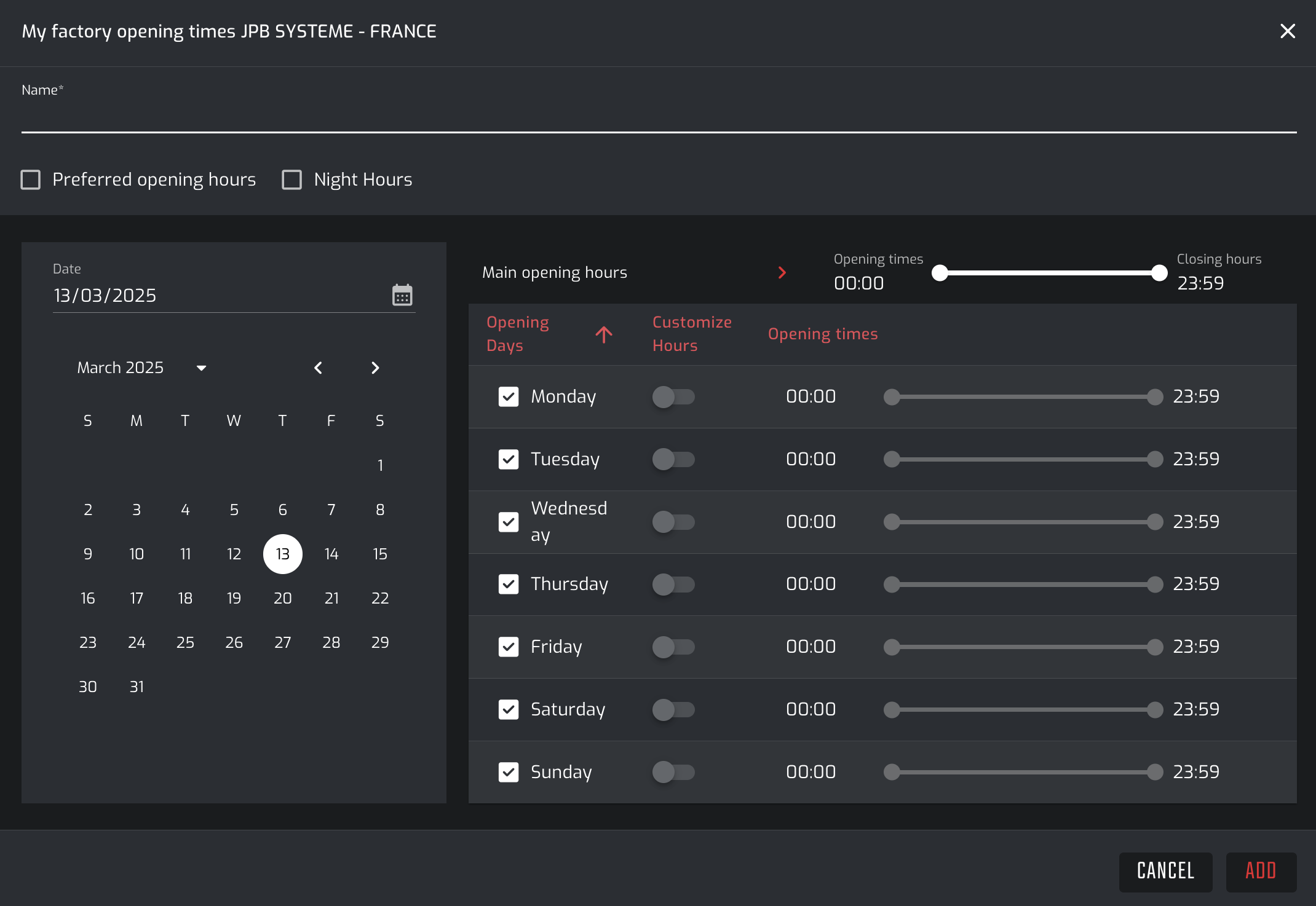Open the calendar date picker icon
Image resolution: width=1316 pixels, height=906 pixels.
(402, 295)
